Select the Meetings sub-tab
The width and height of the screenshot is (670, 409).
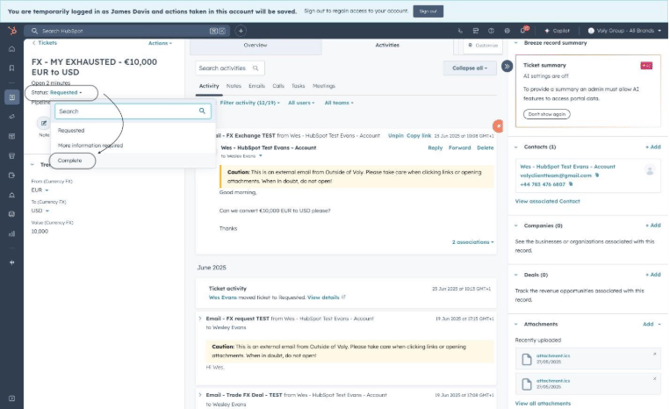pos(324,86)
